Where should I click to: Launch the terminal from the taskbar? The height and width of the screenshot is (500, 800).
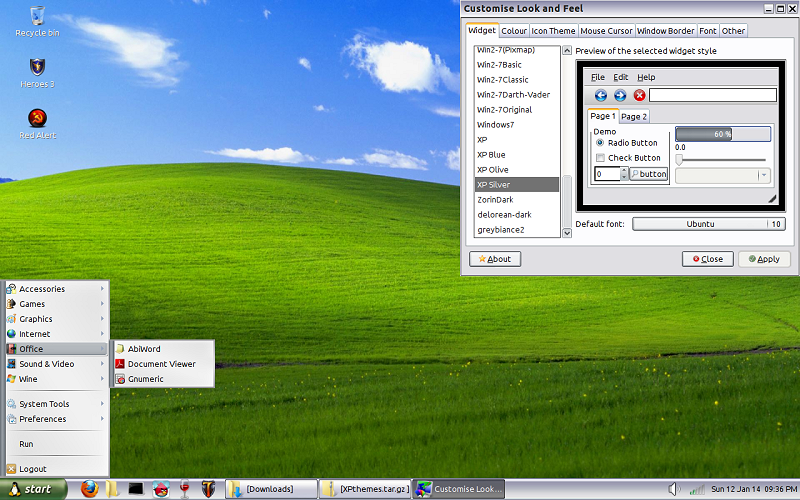coord(136,489)
